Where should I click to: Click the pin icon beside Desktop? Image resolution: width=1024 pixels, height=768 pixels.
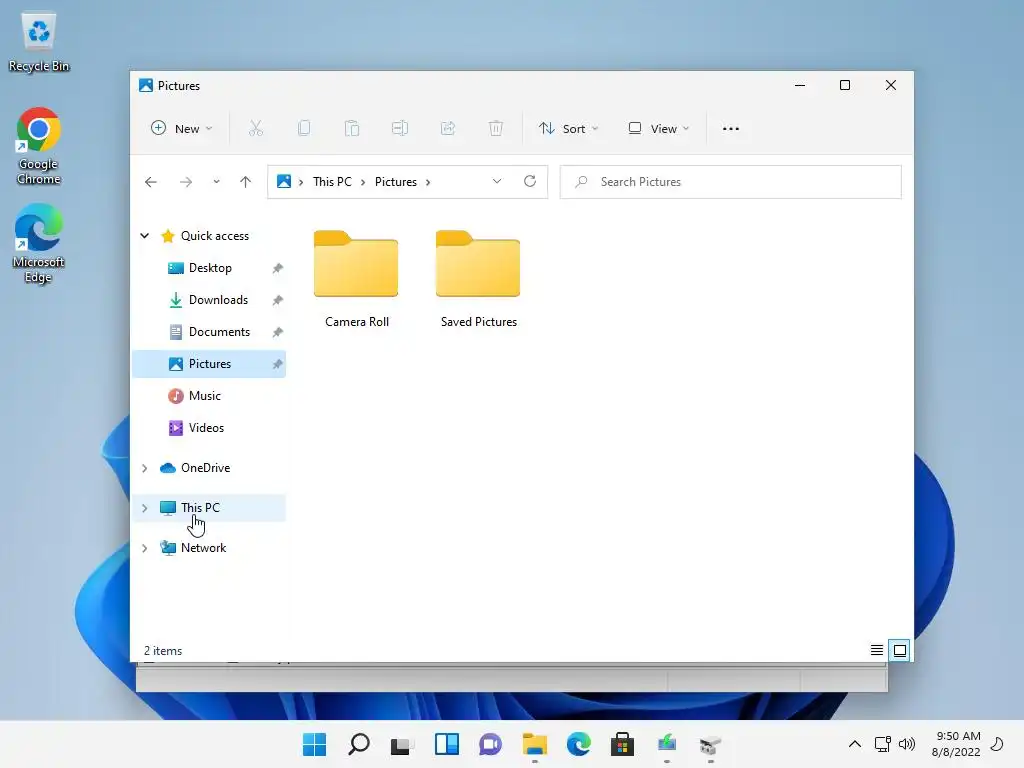point(278,268)
